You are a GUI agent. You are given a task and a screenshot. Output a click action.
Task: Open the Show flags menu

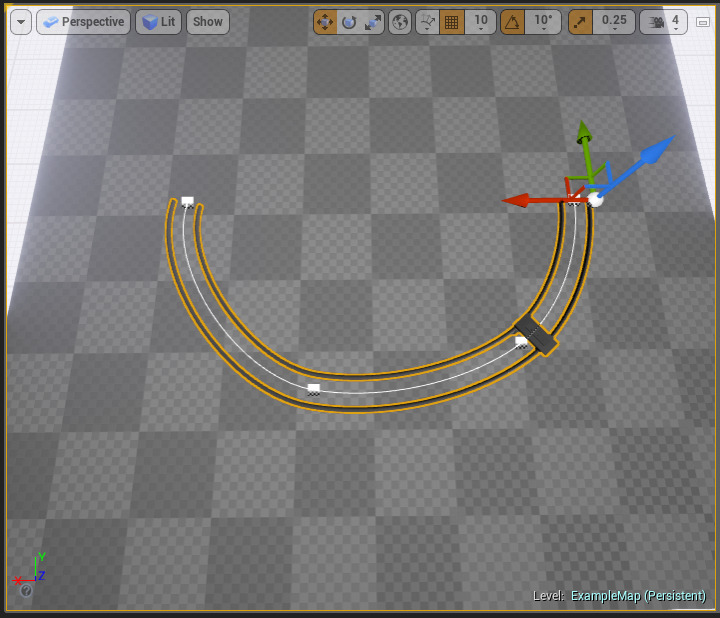208,22
